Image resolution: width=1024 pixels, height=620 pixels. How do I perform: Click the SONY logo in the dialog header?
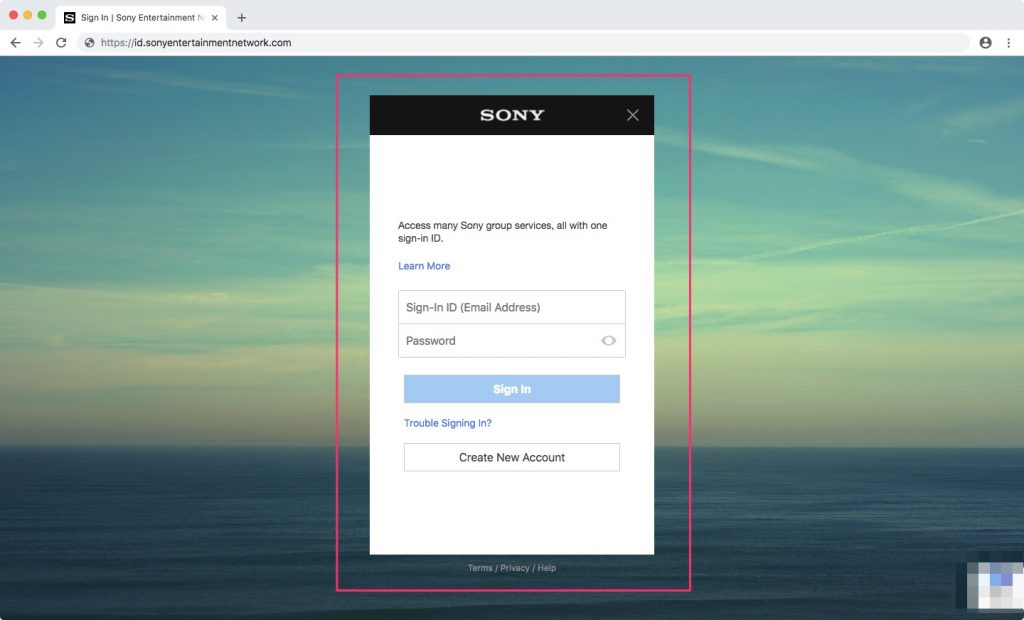[511, 114]
